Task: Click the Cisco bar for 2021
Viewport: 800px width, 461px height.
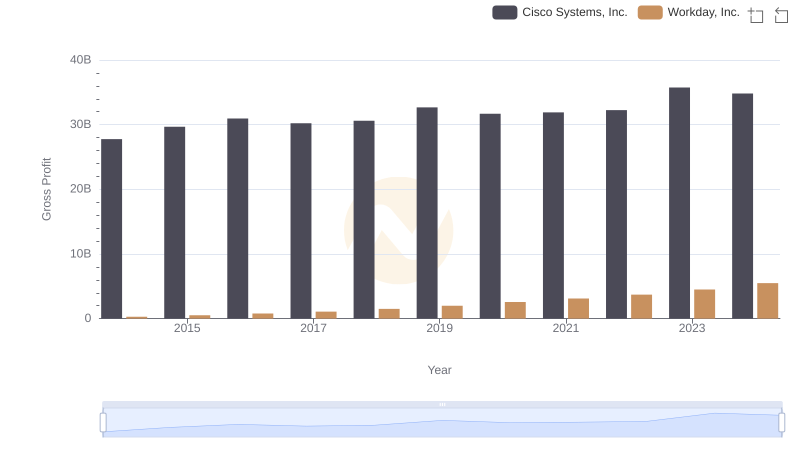Action: coord(554,216)
